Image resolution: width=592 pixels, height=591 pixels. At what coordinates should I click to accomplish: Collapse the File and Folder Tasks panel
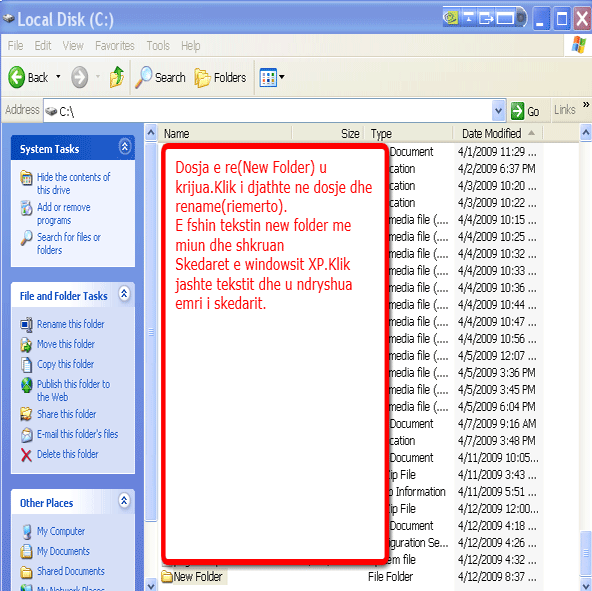(x=124, y=294)
